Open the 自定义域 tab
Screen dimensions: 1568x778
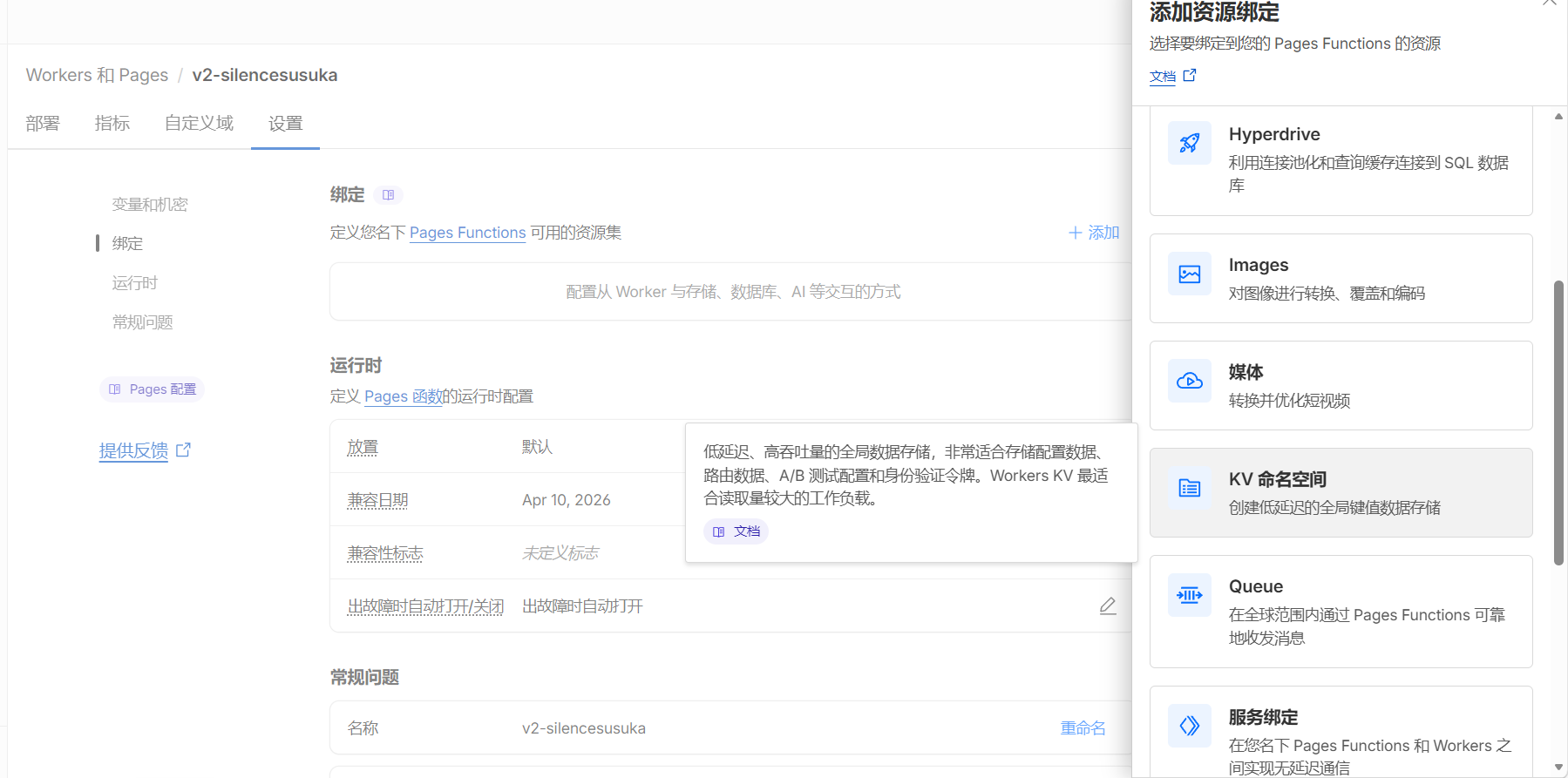[x=199, y=124]
